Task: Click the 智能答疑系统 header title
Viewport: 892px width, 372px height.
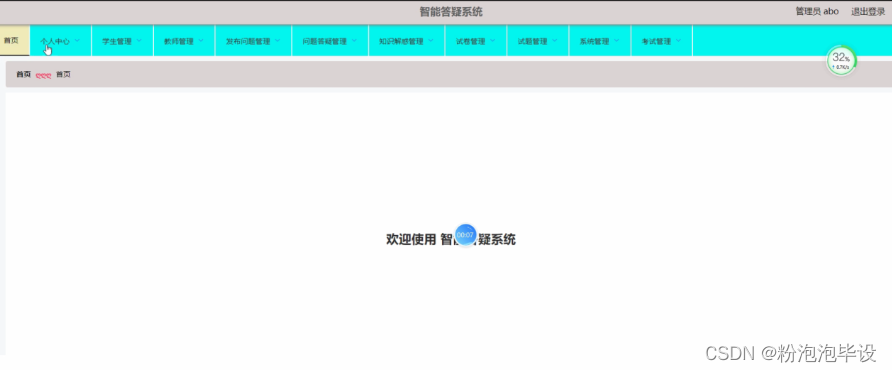Action: (x=451, y=12)
